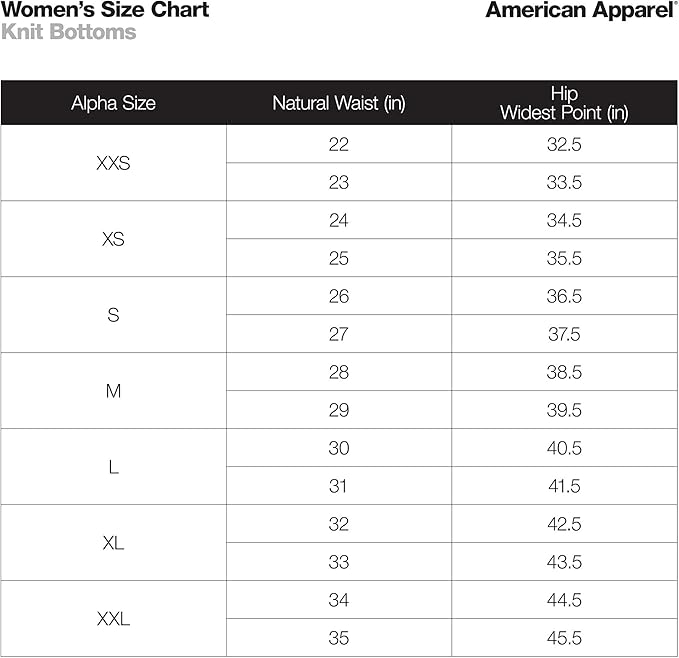Select the XXS alpha size cell

113,163
